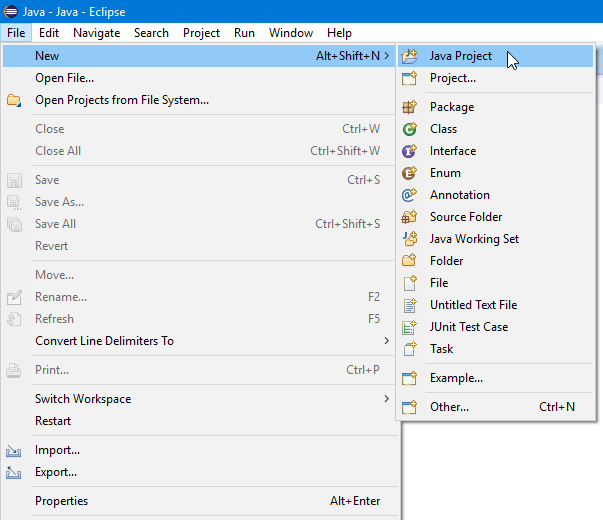
Task: Click the Alt+Enter shortcut text
Action: [x=355, y=501]
